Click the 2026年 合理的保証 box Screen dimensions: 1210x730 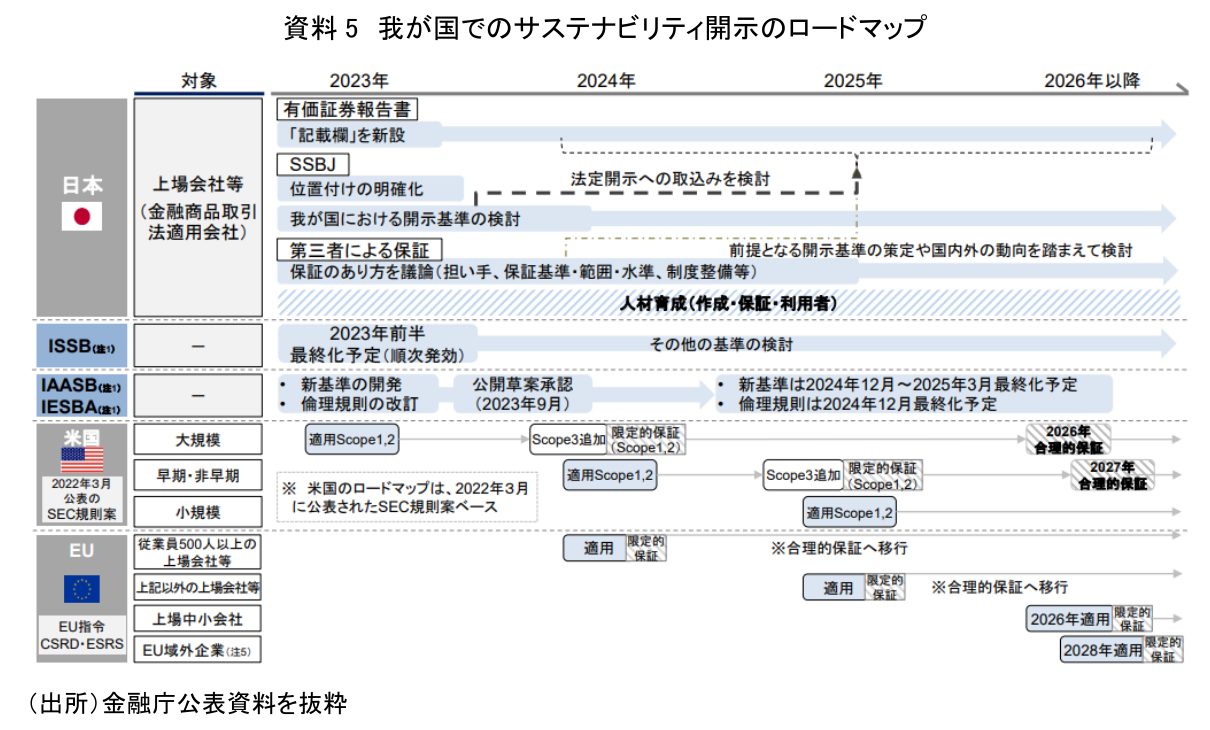click(1069, 440)
